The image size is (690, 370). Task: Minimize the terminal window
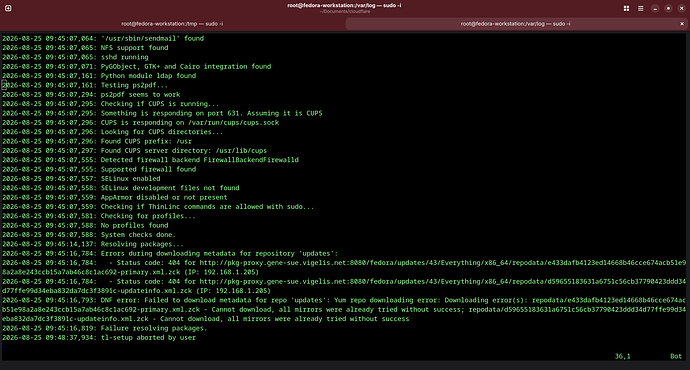click(655, 8)
